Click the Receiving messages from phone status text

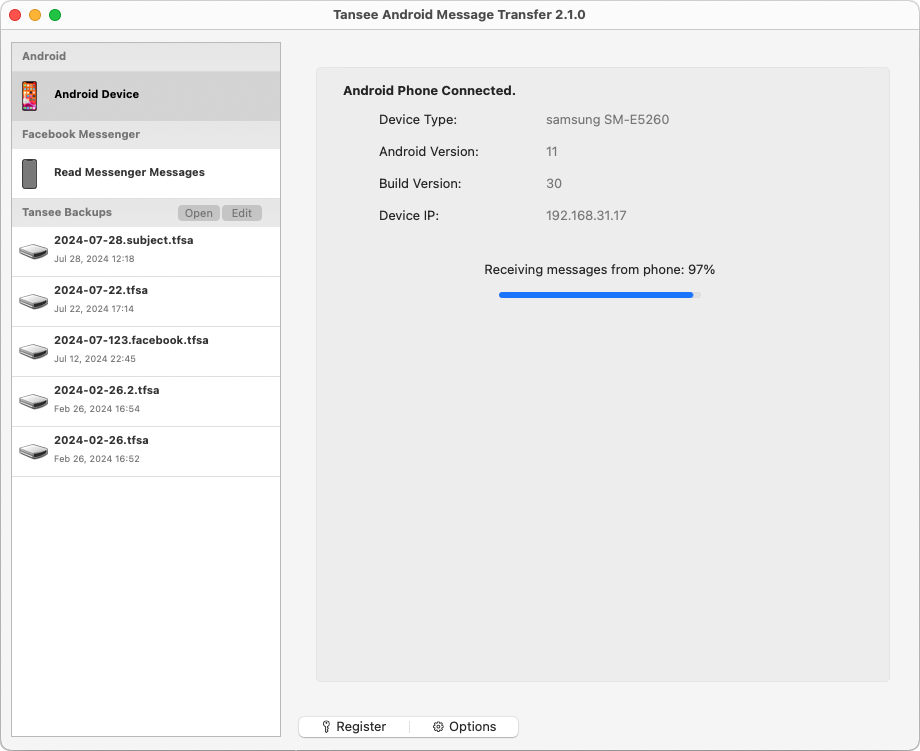coord(600,270)
